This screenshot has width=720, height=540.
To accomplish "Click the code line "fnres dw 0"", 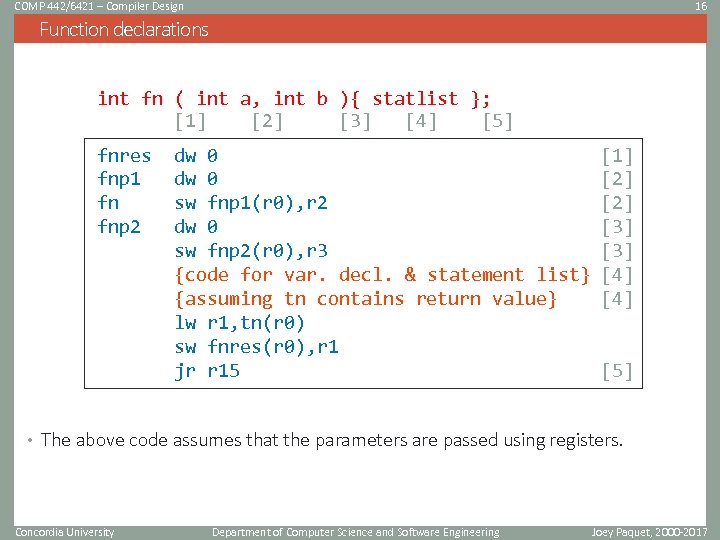I will tap(158, 156).
